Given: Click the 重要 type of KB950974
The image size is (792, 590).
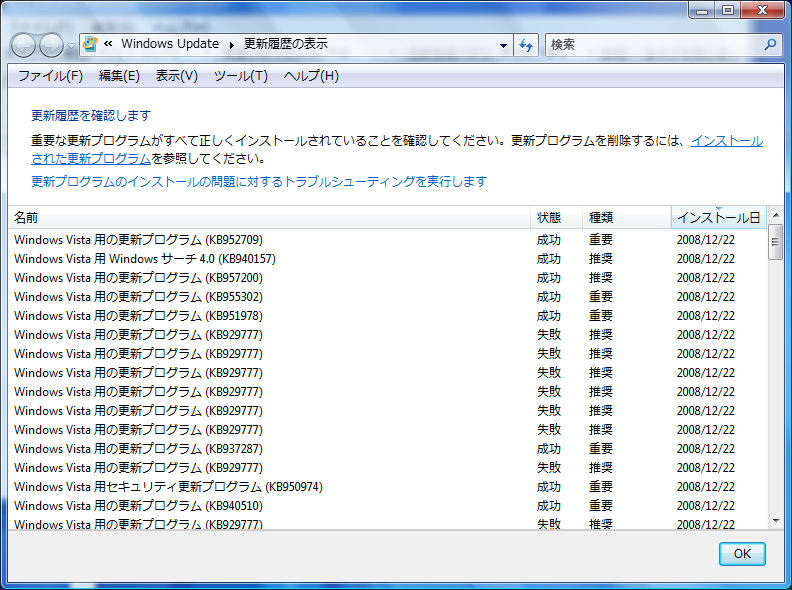Looking at the screenshot, I should pyautogui.click(x=601, y=486).
